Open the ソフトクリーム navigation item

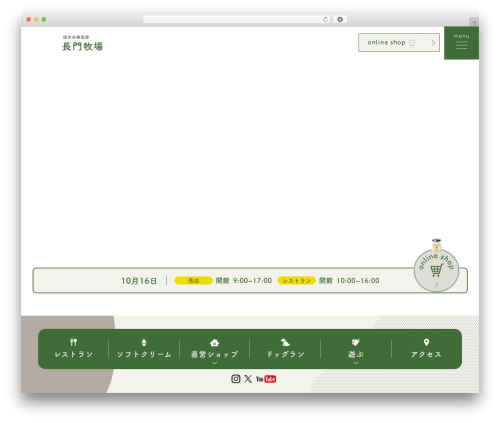coord(144,349)
